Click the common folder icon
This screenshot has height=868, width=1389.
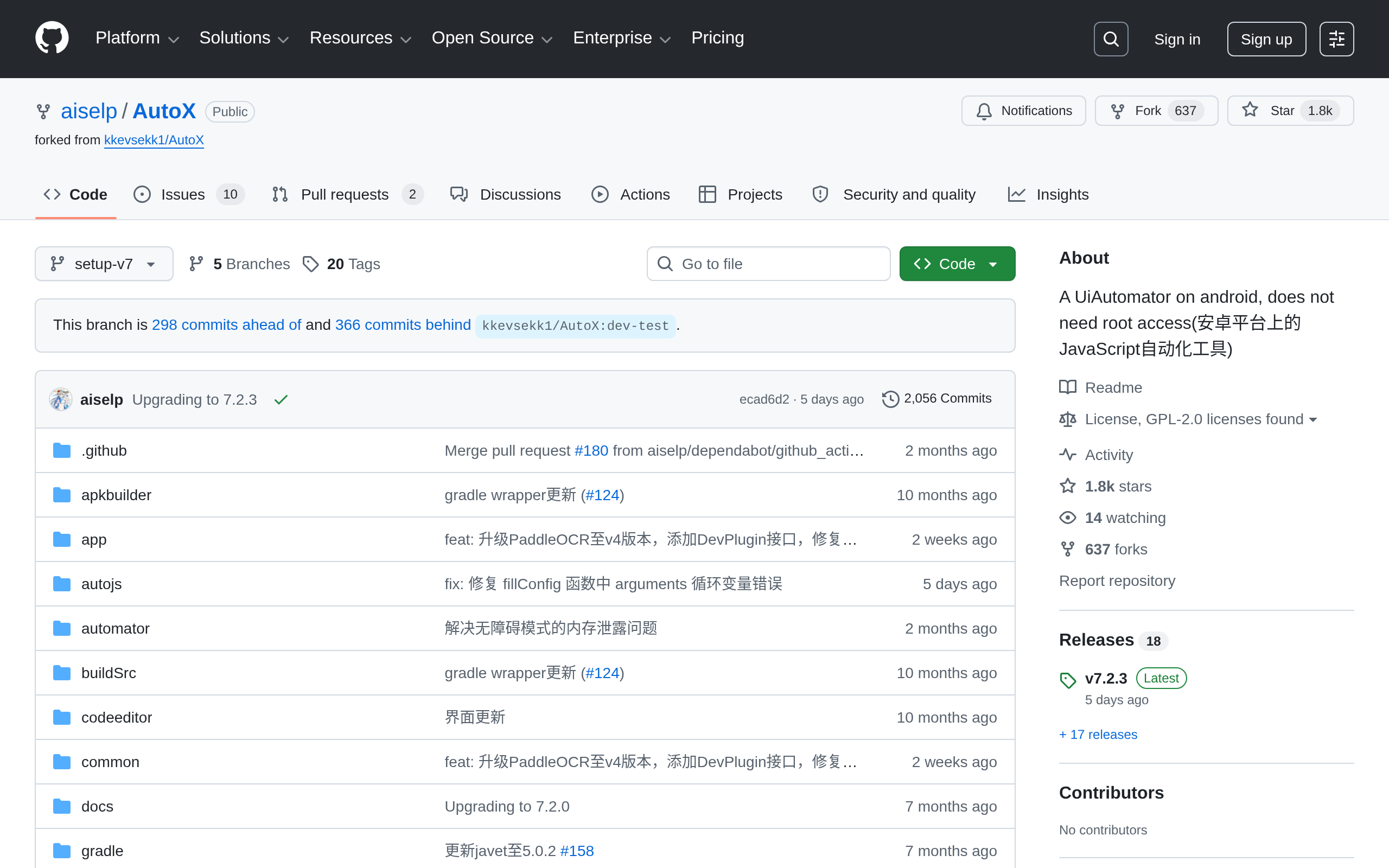click(62, 762)
